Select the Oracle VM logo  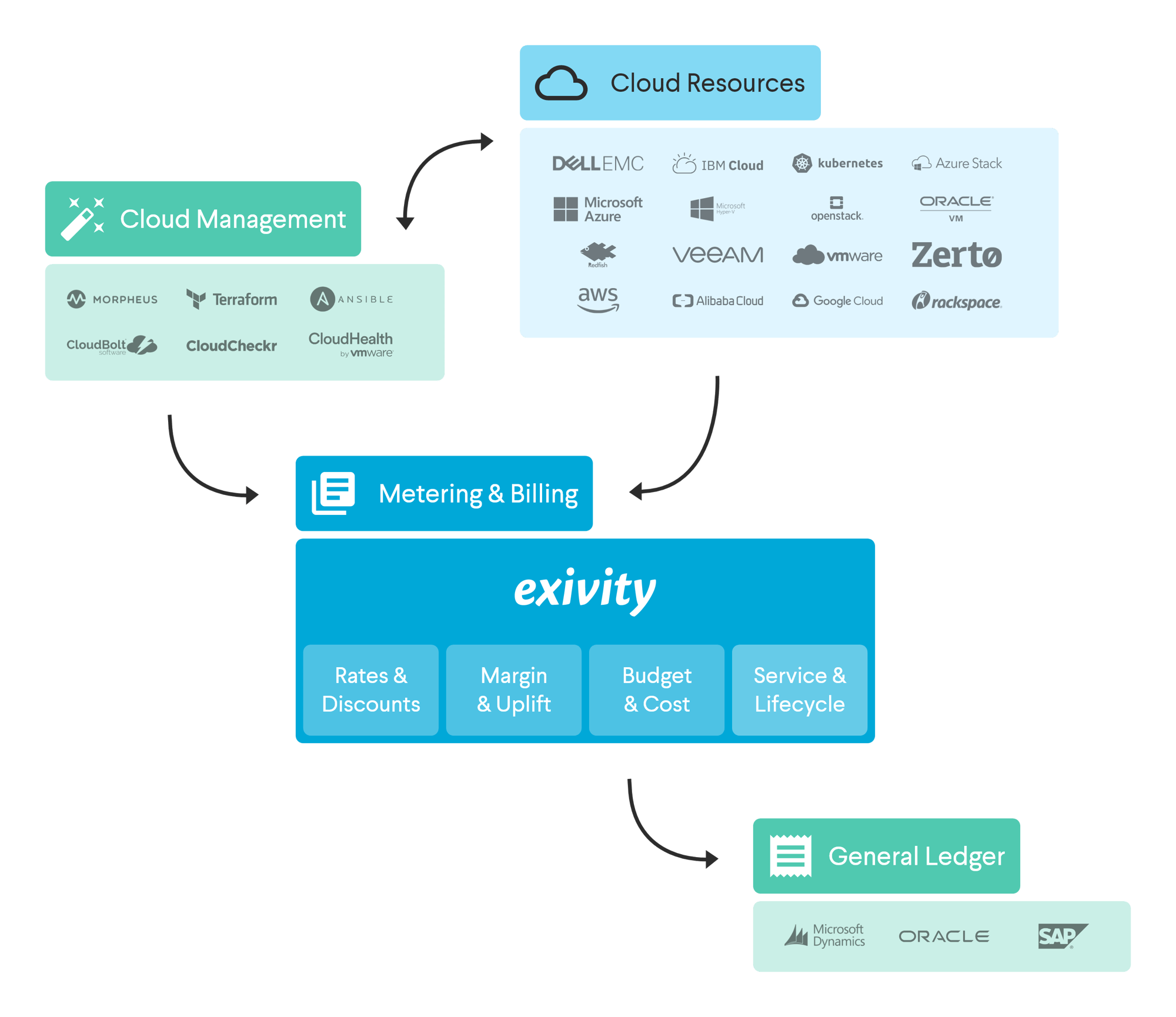pos(956,209)
